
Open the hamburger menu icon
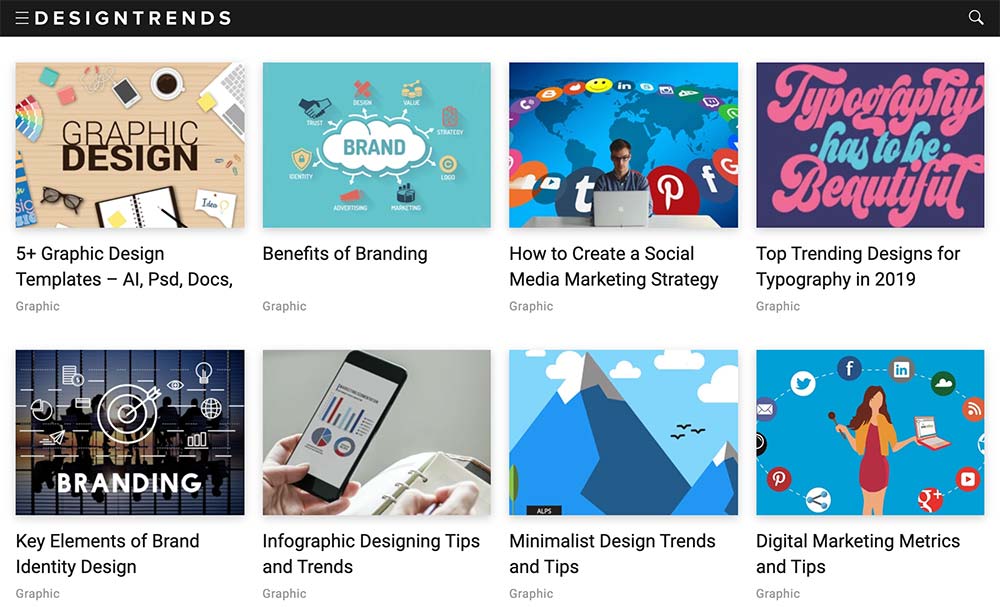[x=22, y=18]
